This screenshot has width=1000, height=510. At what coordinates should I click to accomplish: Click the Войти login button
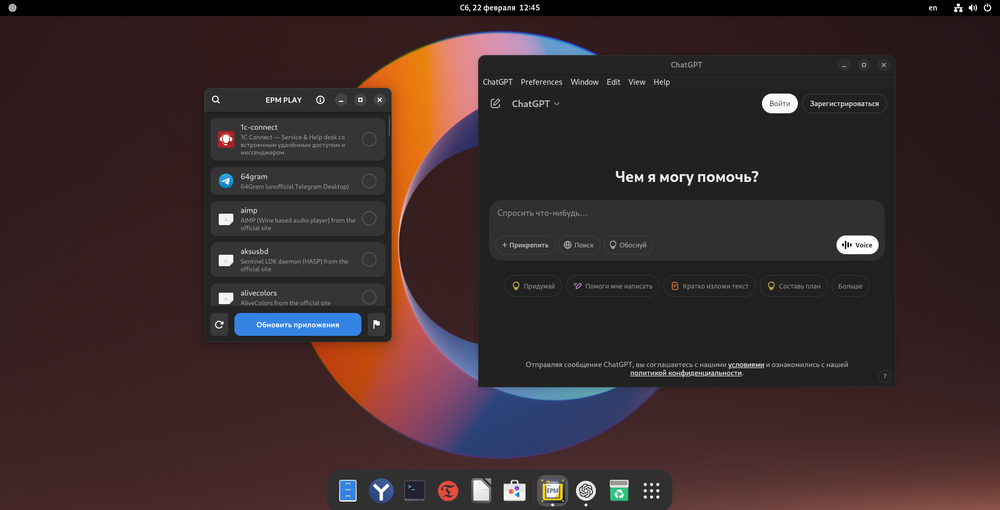[779, 104]
